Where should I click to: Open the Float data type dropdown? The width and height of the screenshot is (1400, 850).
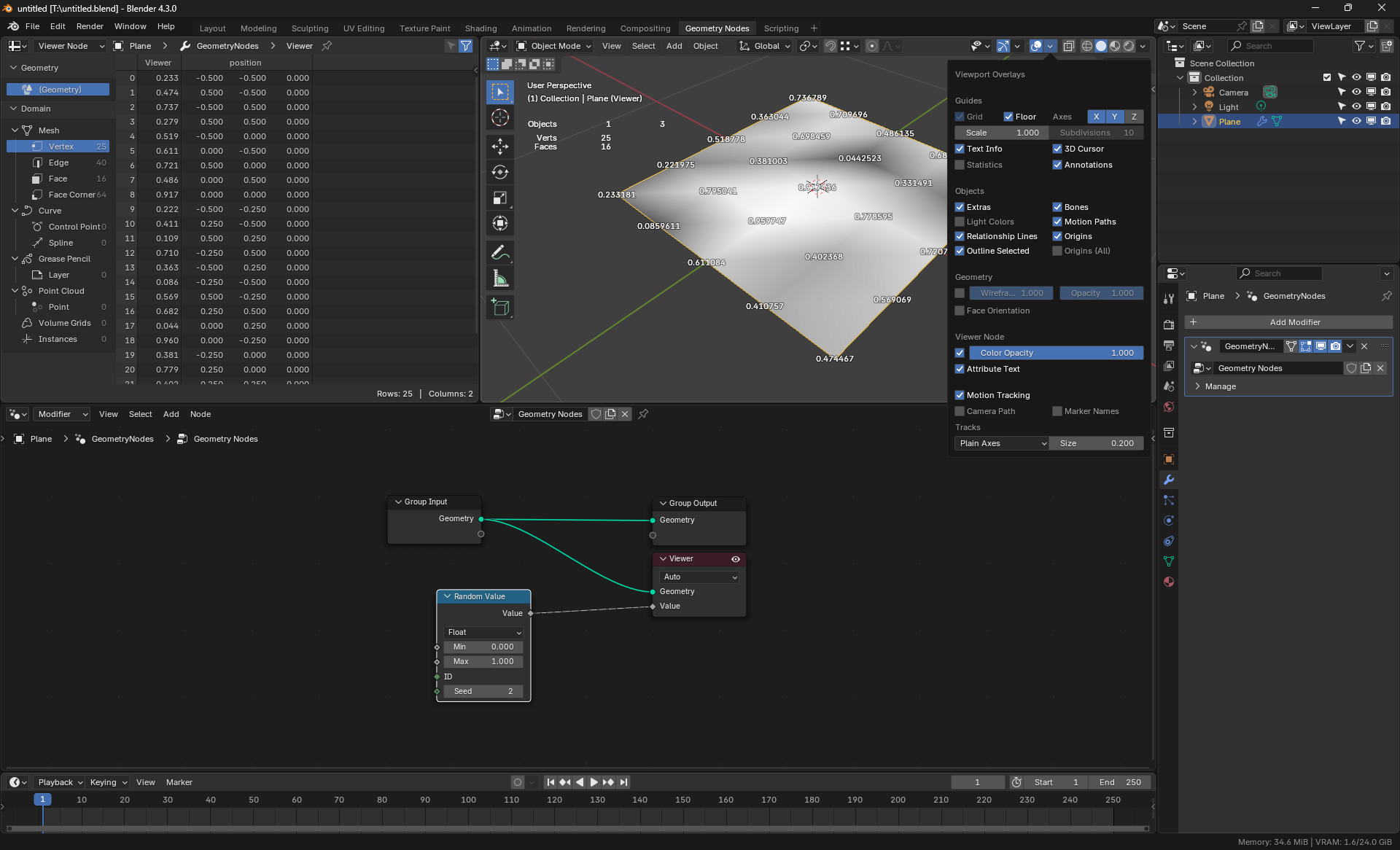click(x=483, y=632)
